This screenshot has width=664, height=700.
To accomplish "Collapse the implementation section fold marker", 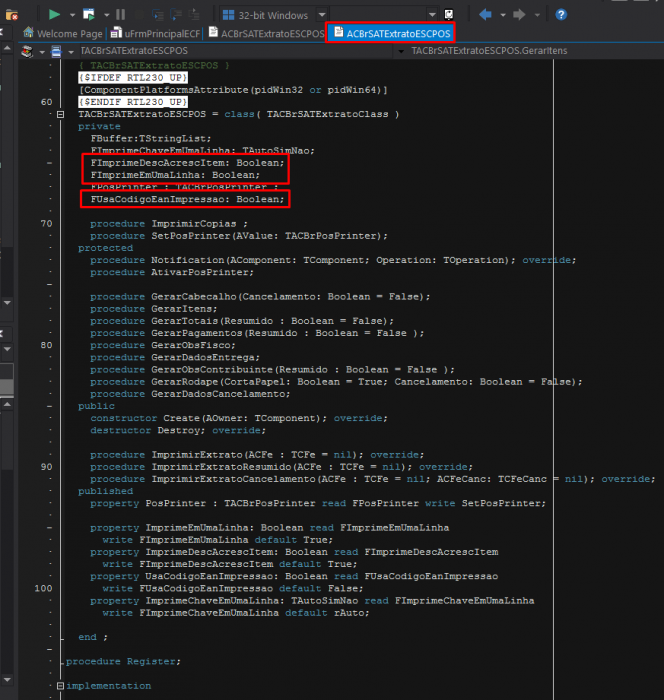I will click(x=60, y=686).
